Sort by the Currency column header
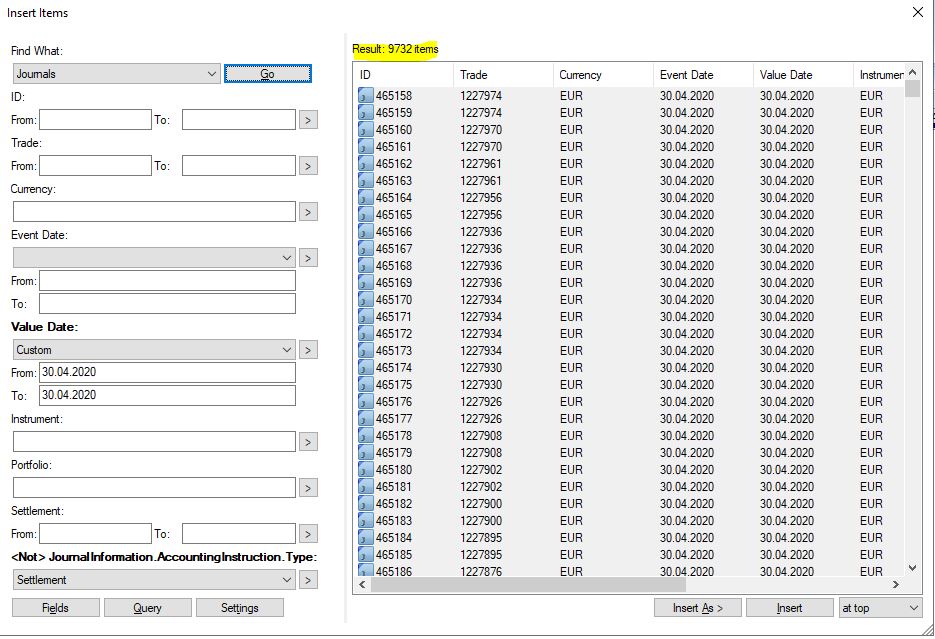 point(603,75)
